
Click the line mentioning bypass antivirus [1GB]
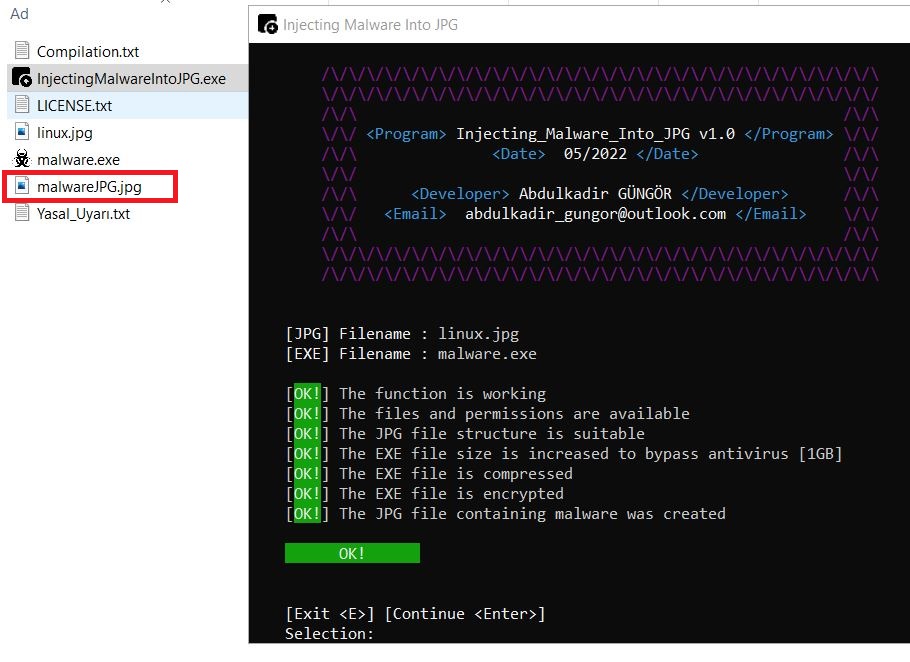tap(564, 454)
